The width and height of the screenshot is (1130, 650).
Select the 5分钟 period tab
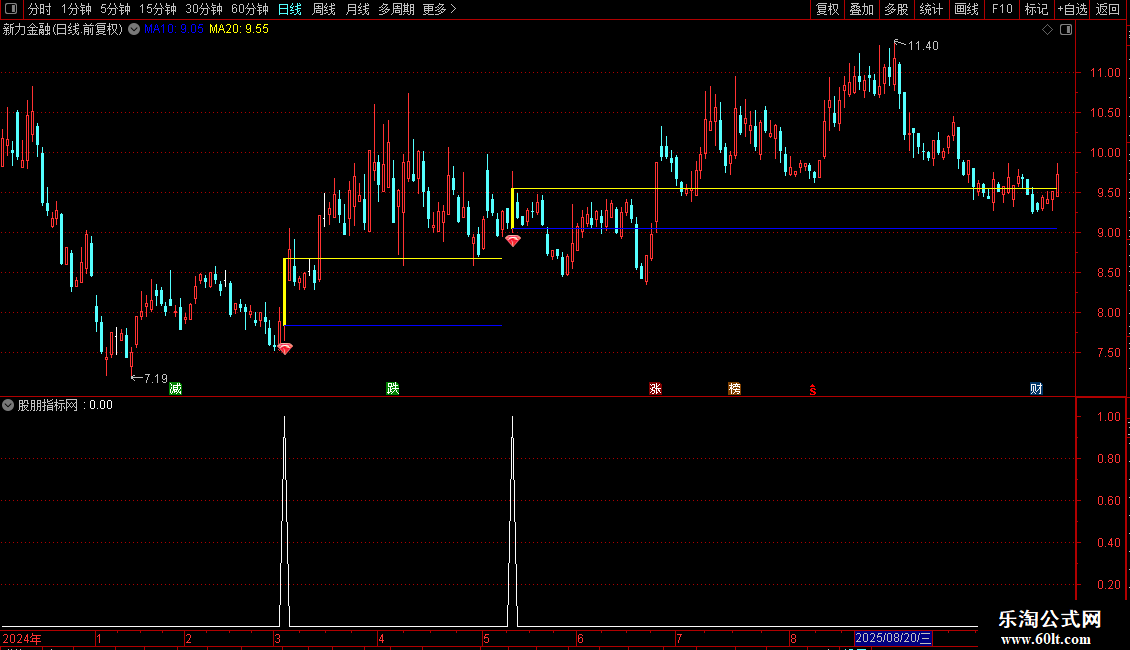tap(115, 9)
